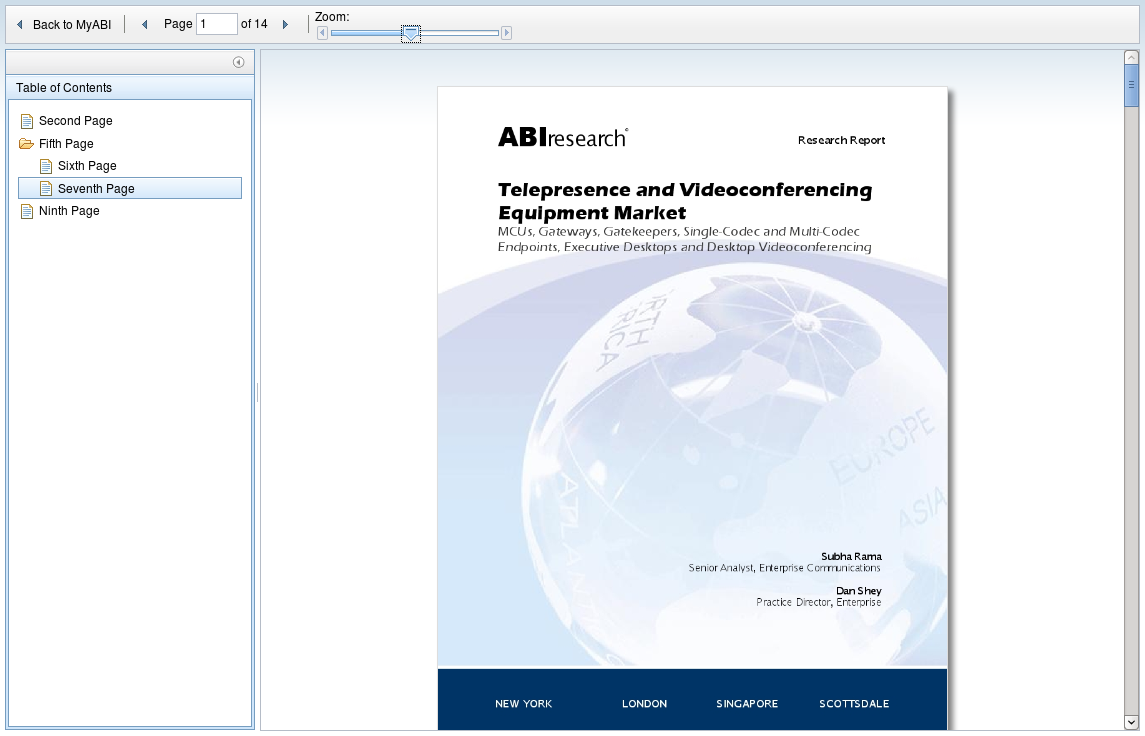The height and width of the screenshot is (736, 1145).
Task: Click 'SCOTTSDALE' in page footer
Action: click(x=854, y=704)
